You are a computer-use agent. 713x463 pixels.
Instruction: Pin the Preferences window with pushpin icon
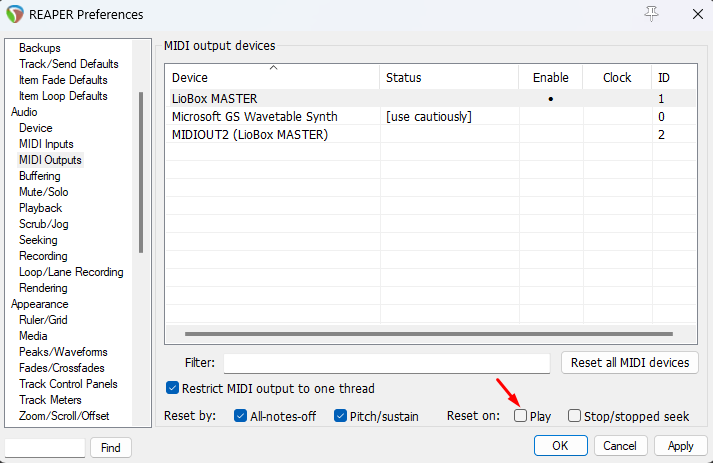[x=651, y=14]
